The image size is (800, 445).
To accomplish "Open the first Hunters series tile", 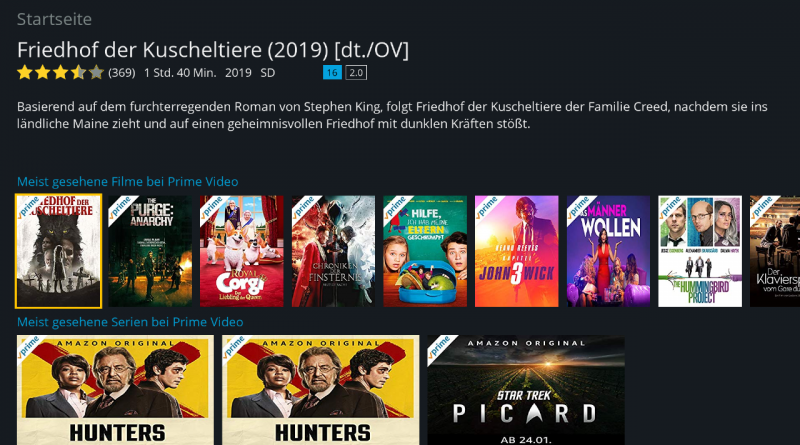I will (115, 390).
